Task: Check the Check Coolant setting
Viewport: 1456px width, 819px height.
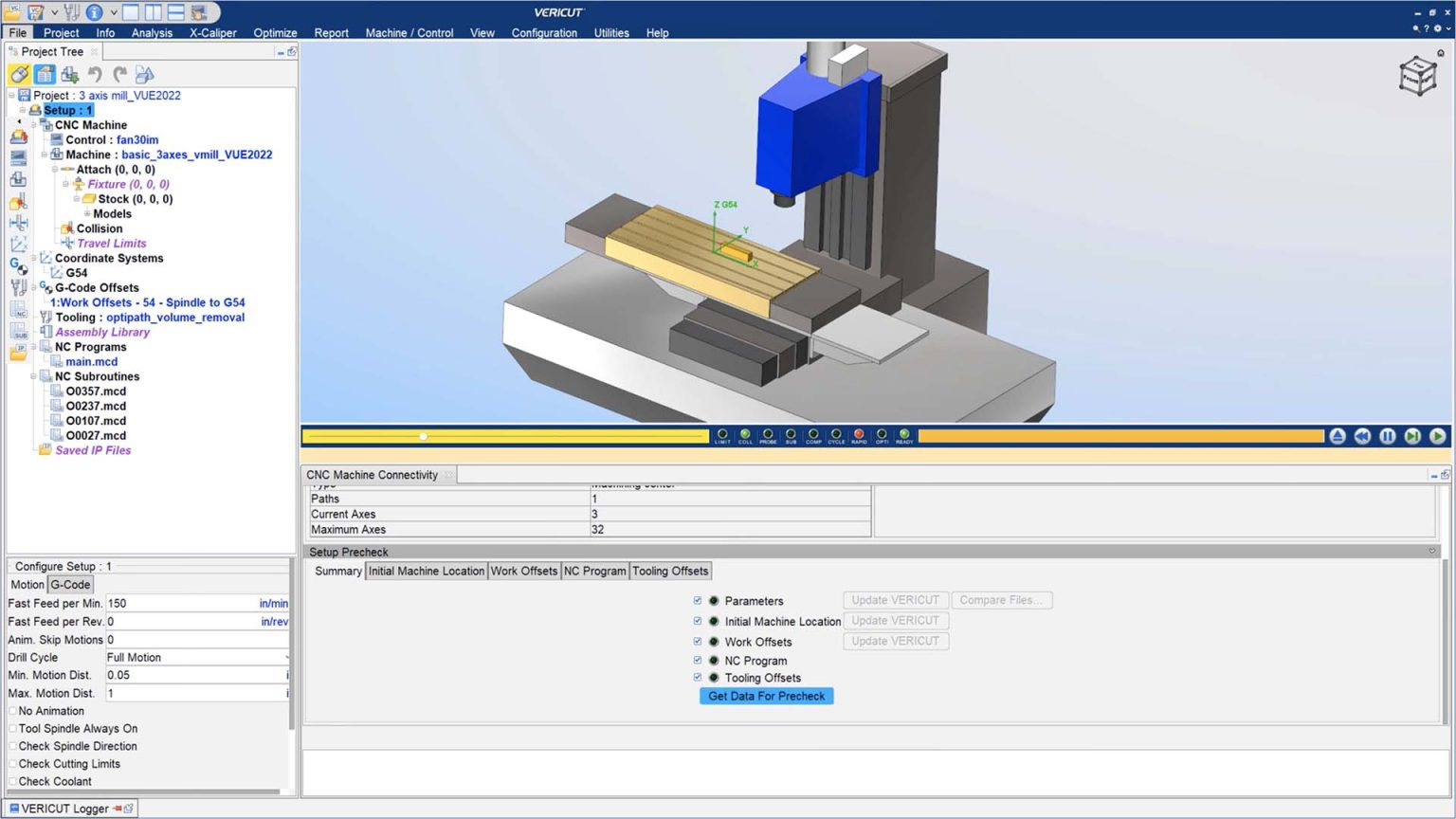Action: [x=10, y=781]
